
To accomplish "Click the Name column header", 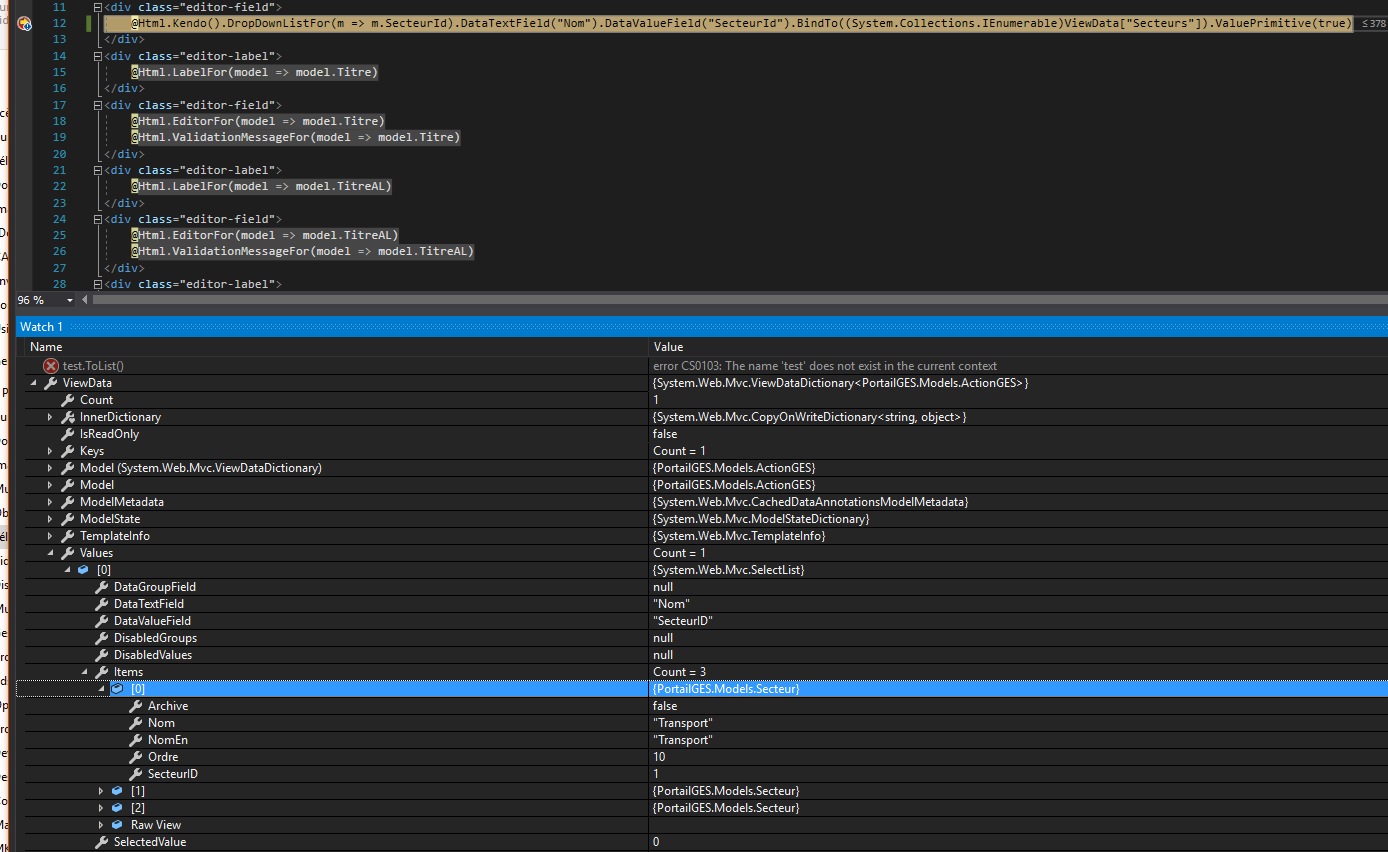I will [x=47, y=347].
